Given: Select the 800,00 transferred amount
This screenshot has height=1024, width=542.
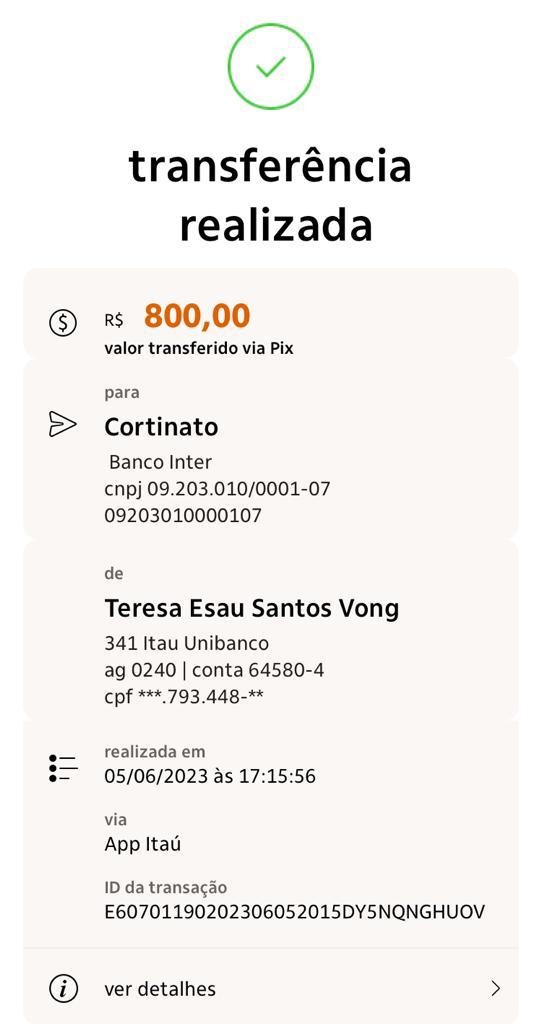Looking at the screenshot, I should tap(197, 316).
